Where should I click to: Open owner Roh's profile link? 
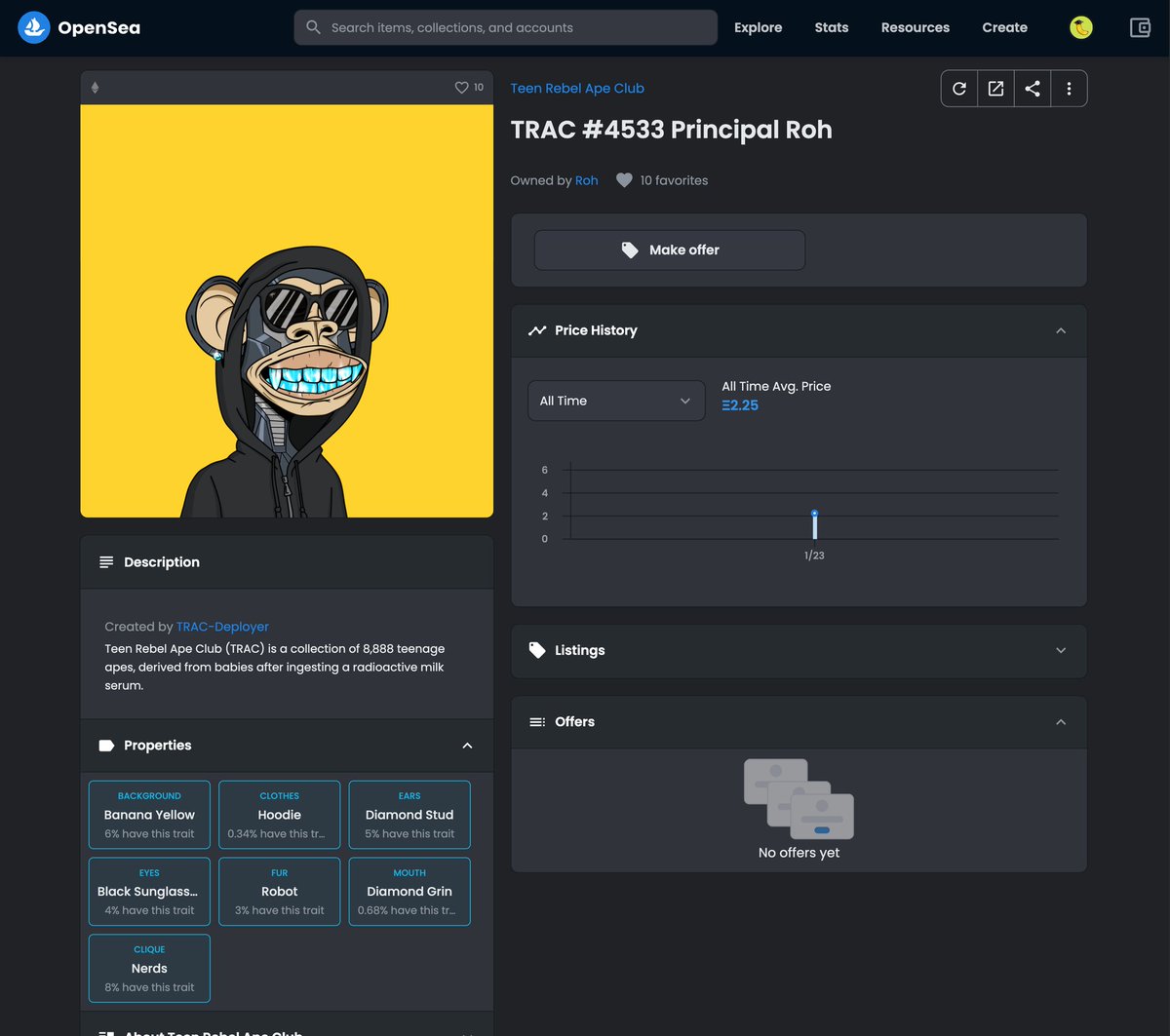coord(587,180)
